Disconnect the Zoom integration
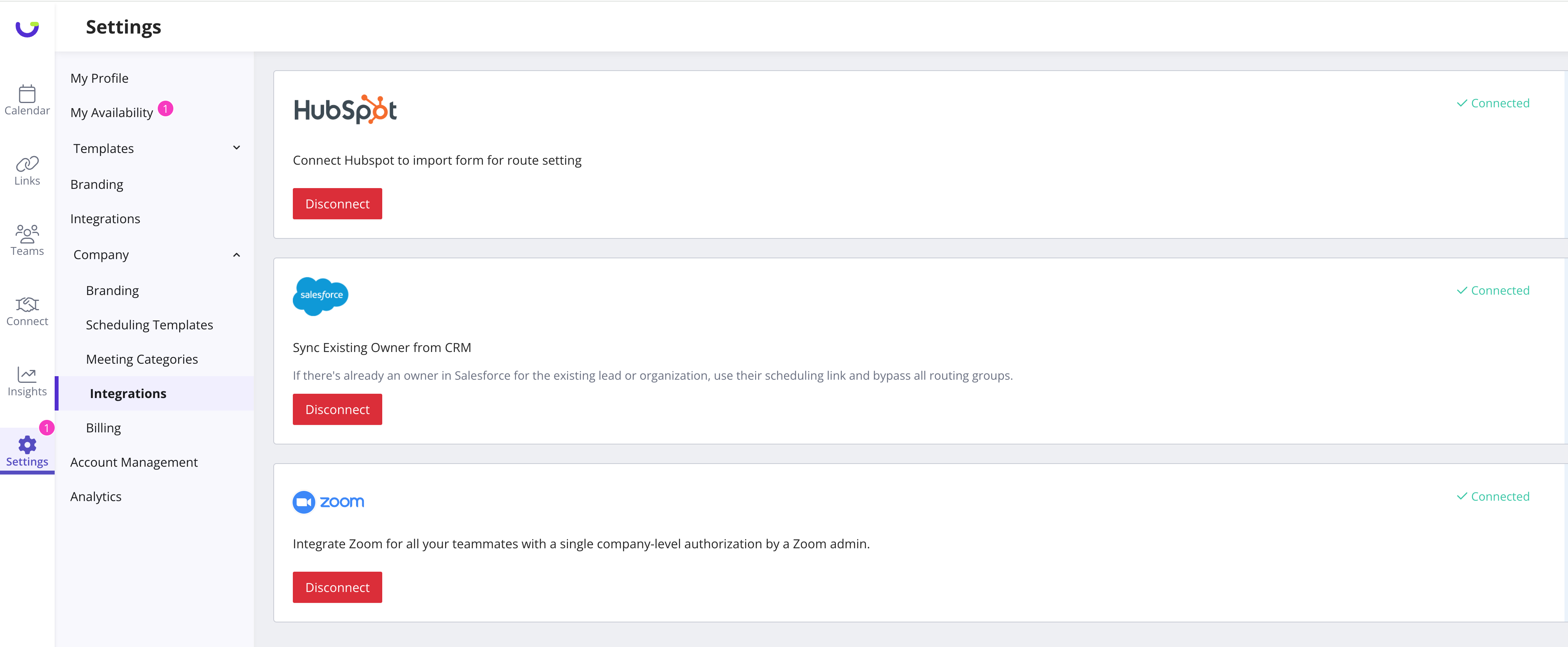The image size is (1568, 647). tap(337, 587)
